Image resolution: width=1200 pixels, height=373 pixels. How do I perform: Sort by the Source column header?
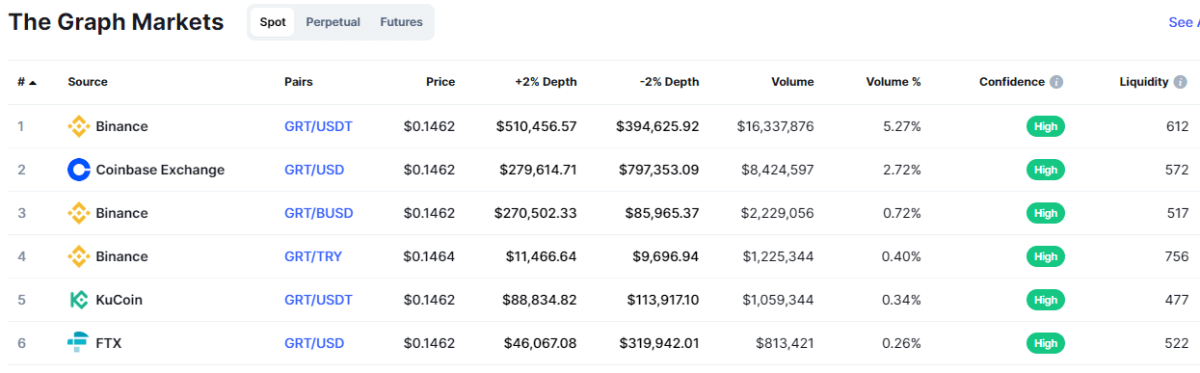[88, 82]
